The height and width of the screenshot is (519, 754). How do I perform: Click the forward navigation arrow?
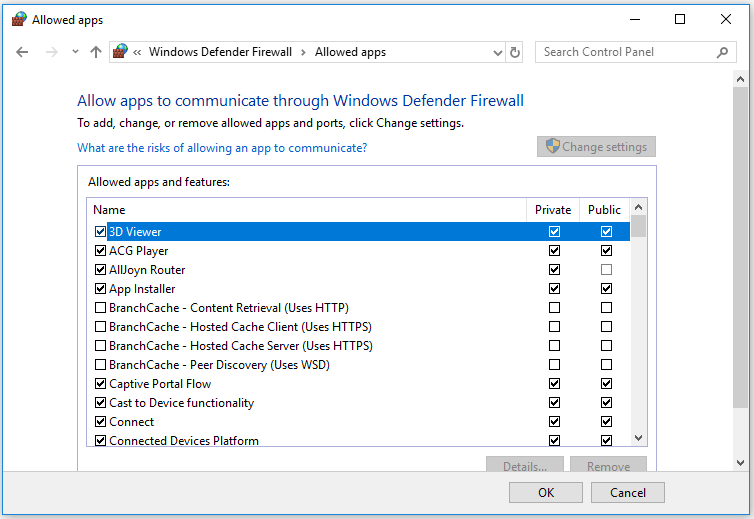coord(51,52)
